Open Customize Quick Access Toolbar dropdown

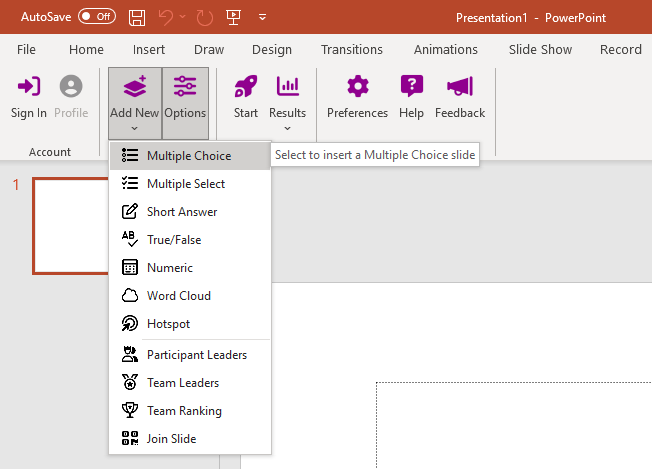[x=262, y=17]
